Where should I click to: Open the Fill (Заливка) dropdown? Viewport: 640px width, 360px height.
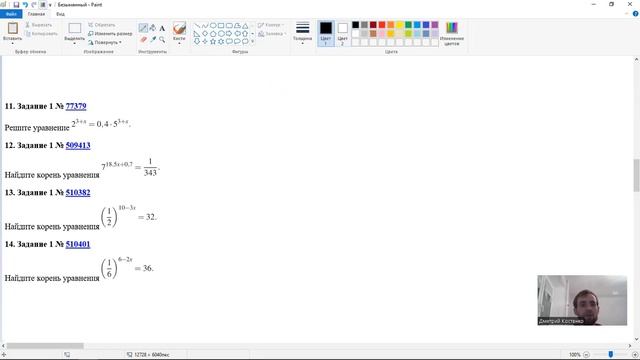pyautogui.click(x=272, y=33)
